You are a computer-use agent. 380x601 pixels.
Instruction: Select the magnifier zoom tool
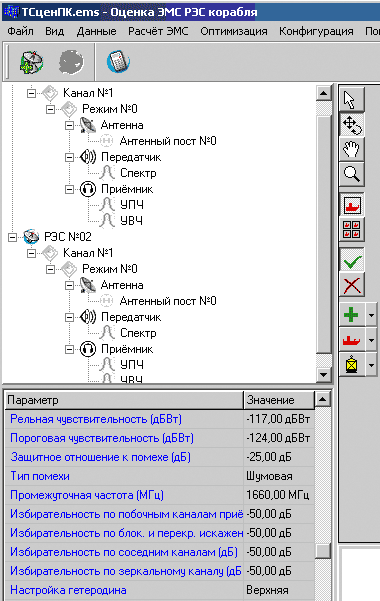pyautogui.click(x=352, y=174)
